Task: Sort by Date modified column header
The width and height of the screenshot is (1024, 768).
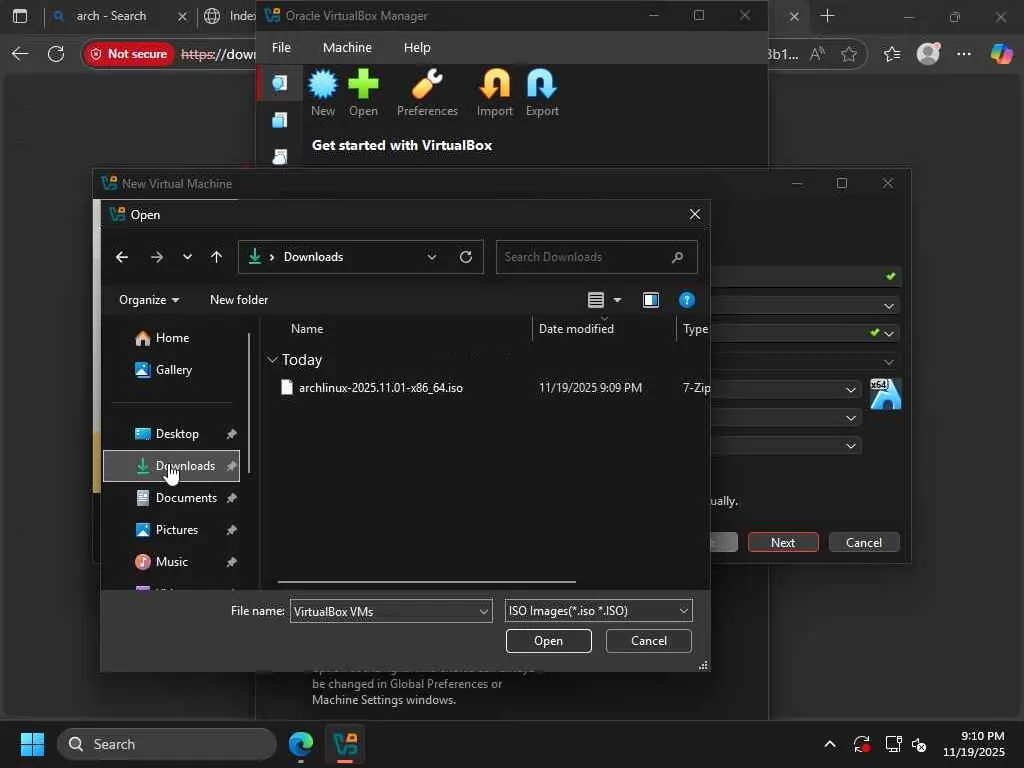Action: click(x=576, y=328)
